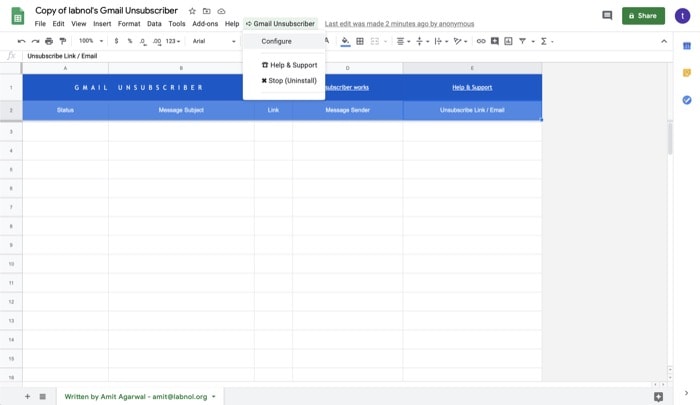Open text wrapping dropdown
The image size is (700, 405).
tap(441, 41)
